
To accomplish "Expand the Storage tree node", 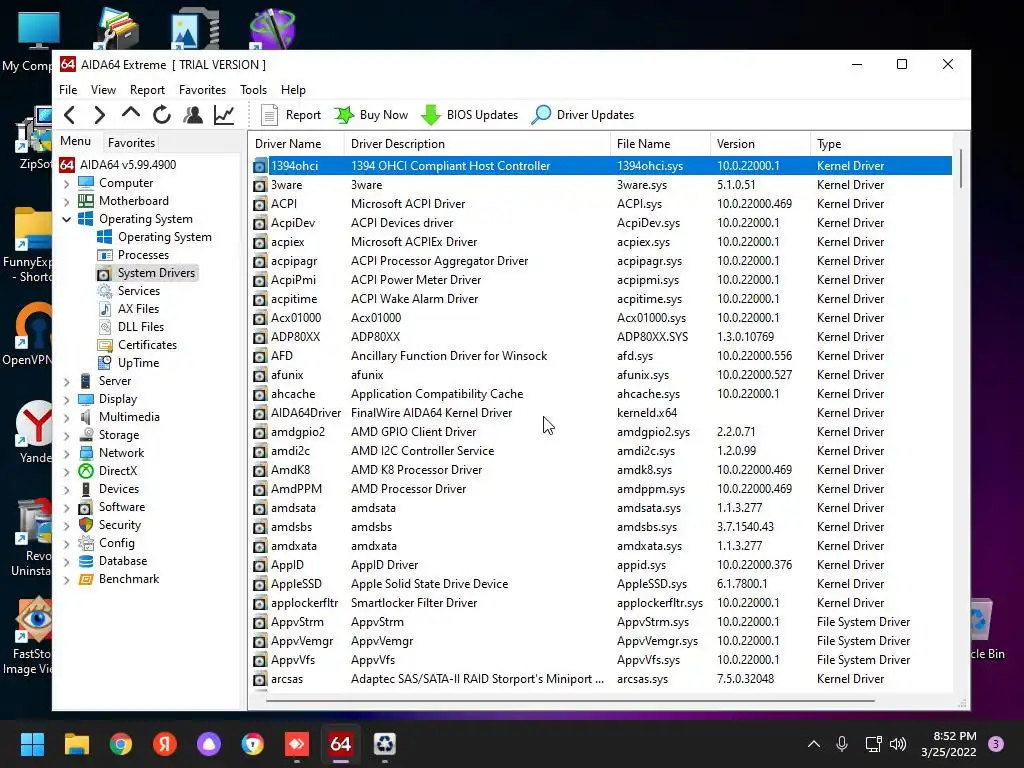I will pyautogui.click(x=67, y=436).
